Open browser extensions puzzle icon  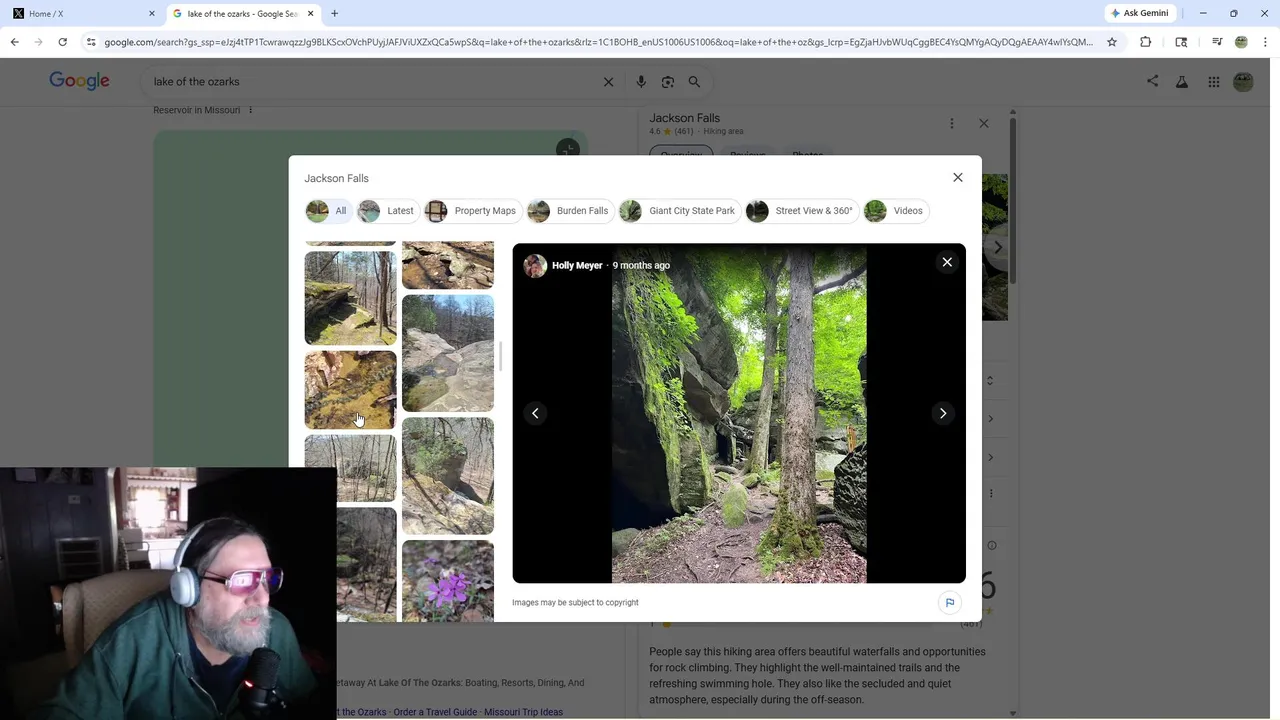click(x=1146, y=42)
